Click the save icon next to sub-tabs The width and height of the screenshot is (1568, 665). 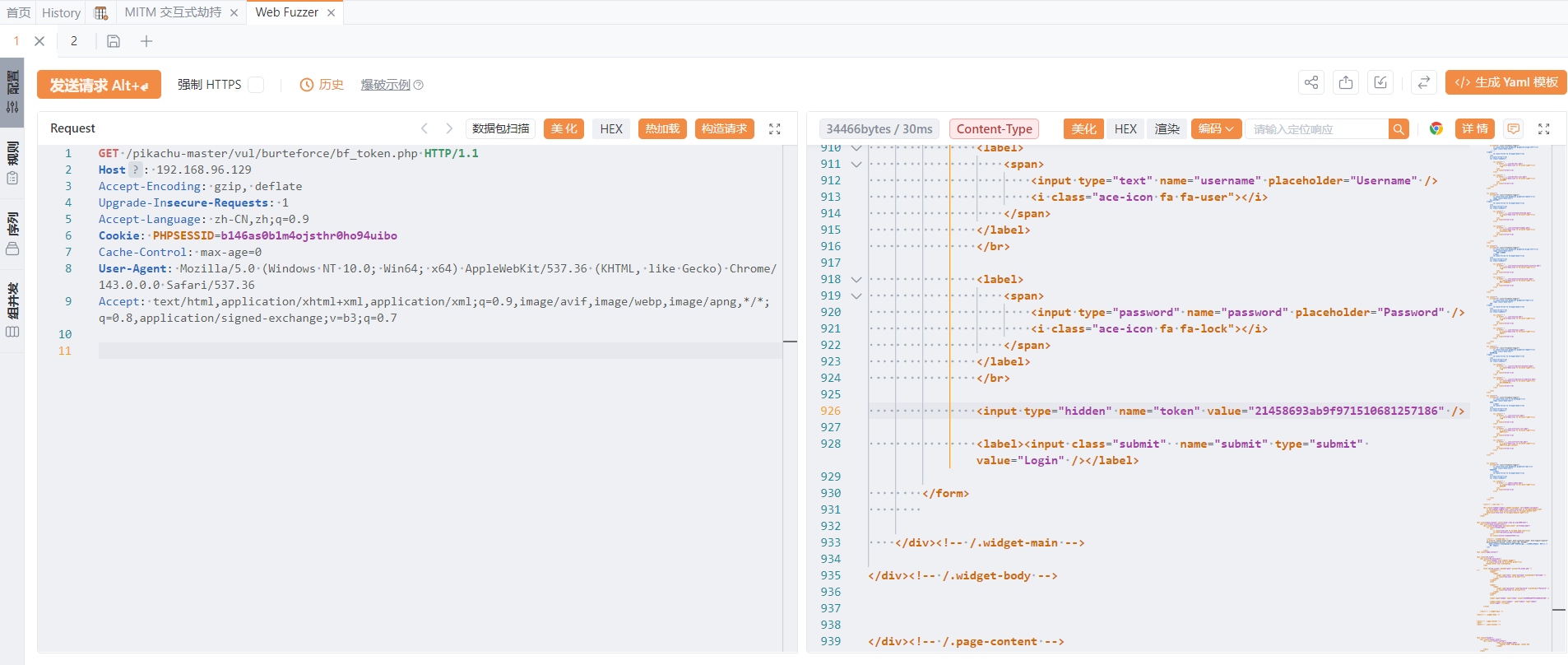click(114, 41)
